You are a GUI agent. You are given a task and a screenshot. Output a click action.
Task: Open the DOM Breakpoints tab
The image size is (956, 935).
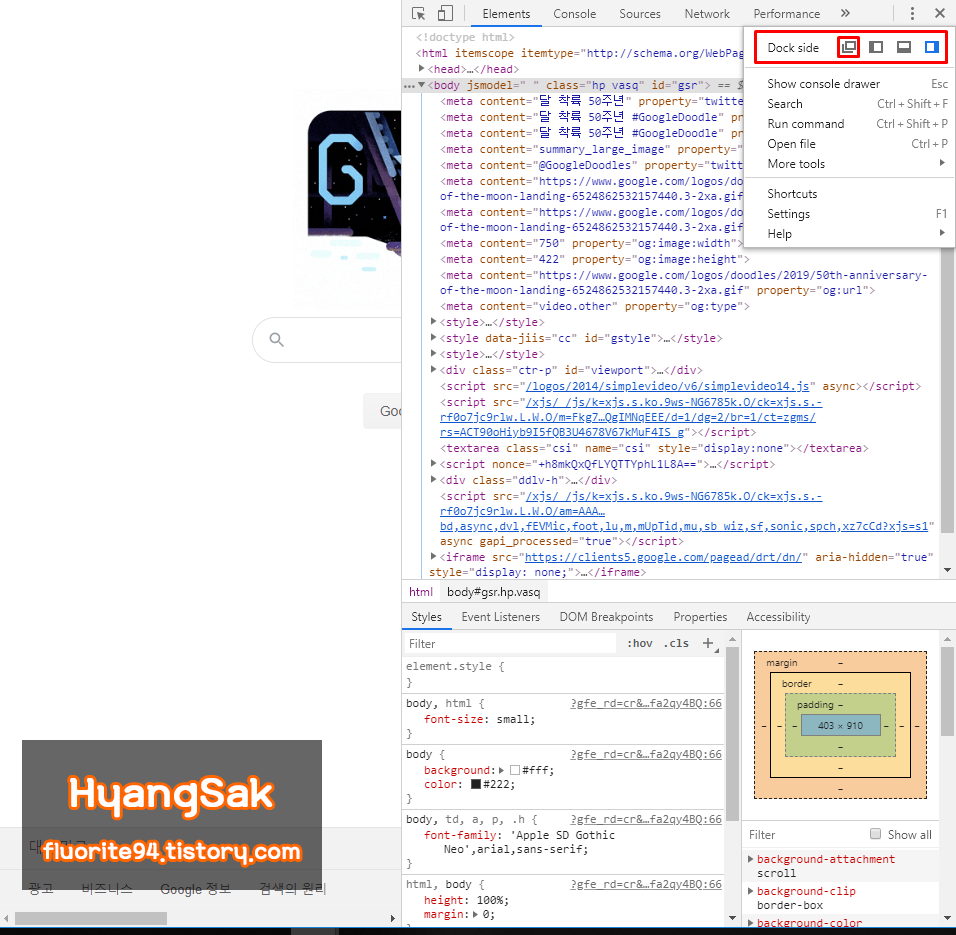606,617
